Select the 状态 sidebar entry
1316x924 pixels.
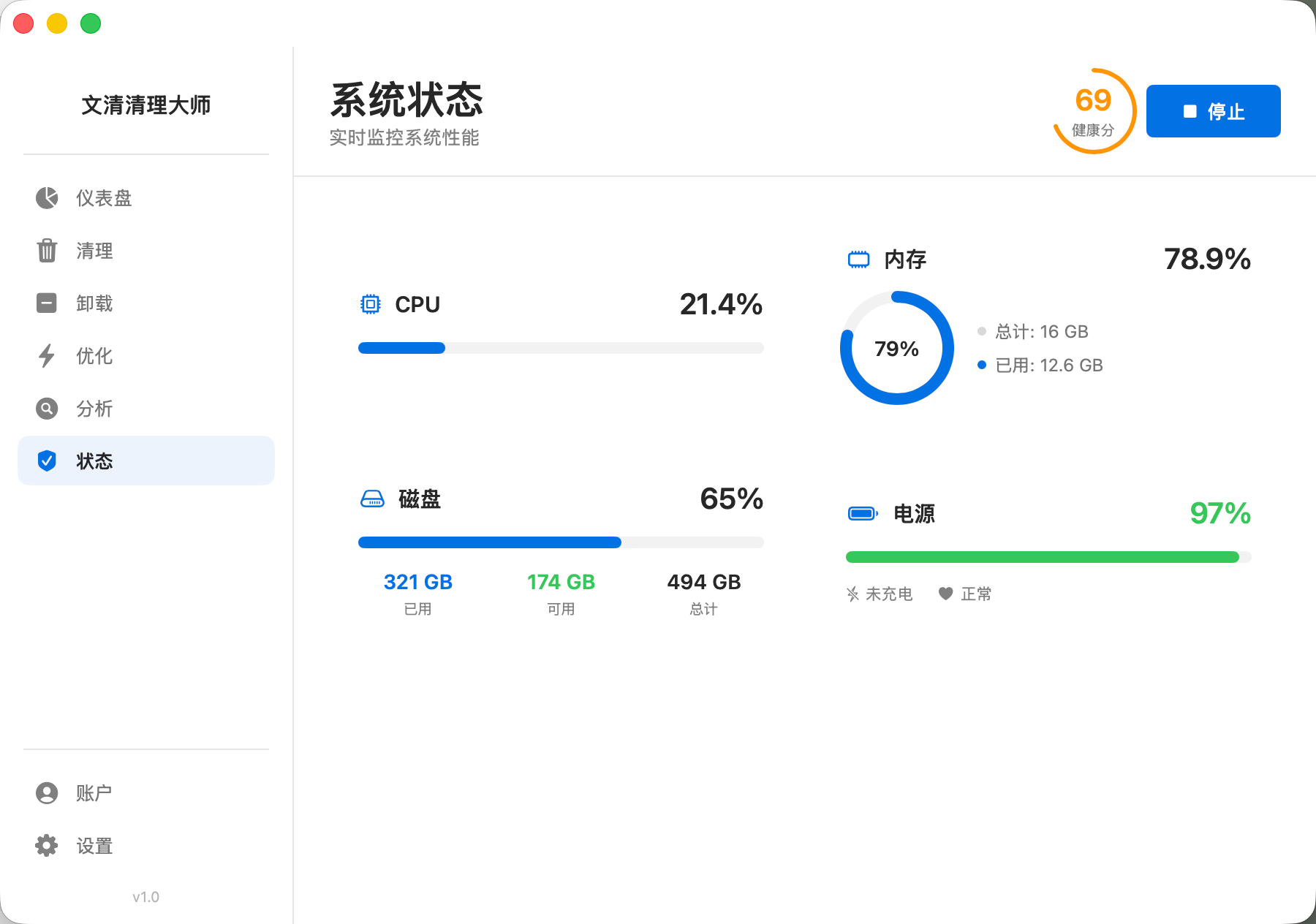tap(146, 461)
